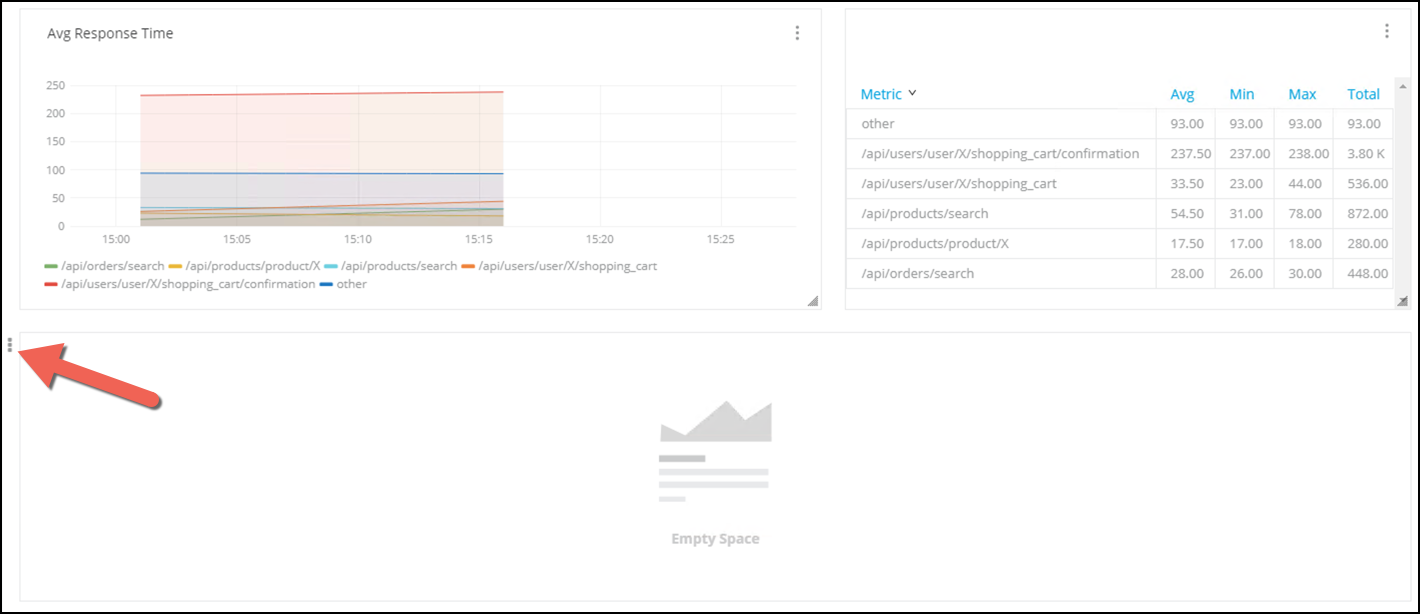Open the table panel's three-dot menu
The height and width of the screenshot is (614, 1420).
coord(1386,31)
